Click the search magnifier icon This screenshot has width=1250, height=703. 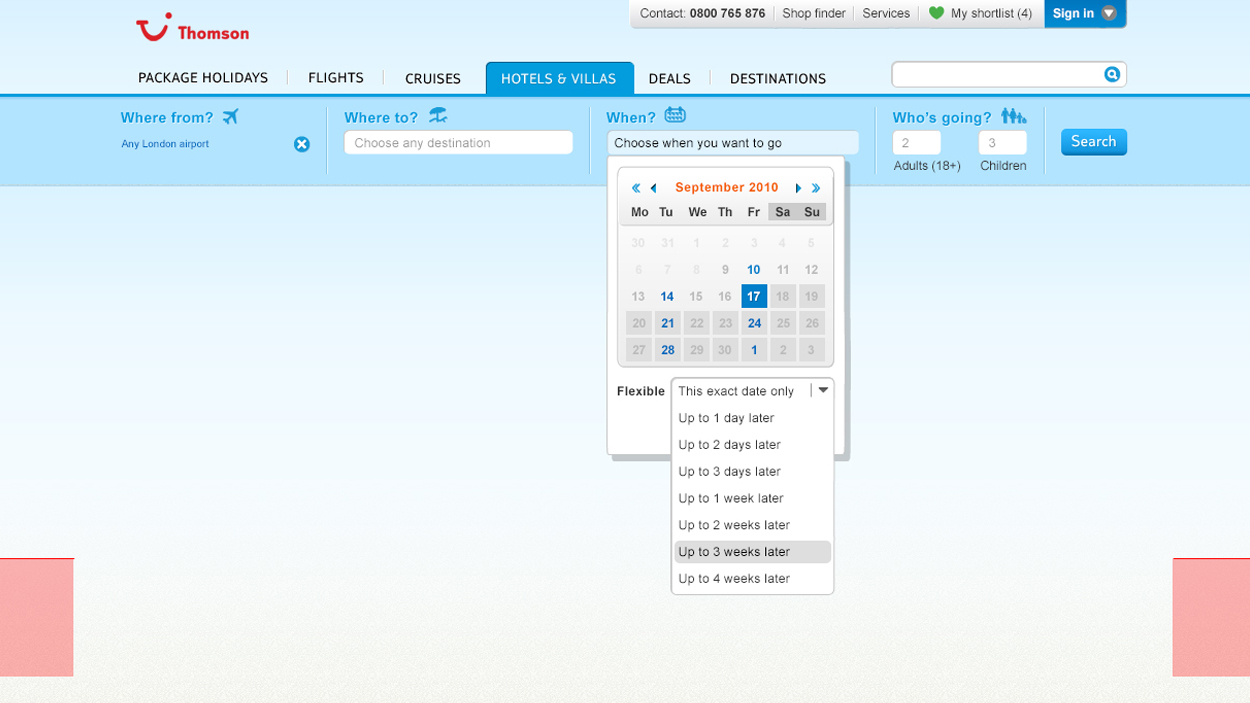coord(1111,75)
